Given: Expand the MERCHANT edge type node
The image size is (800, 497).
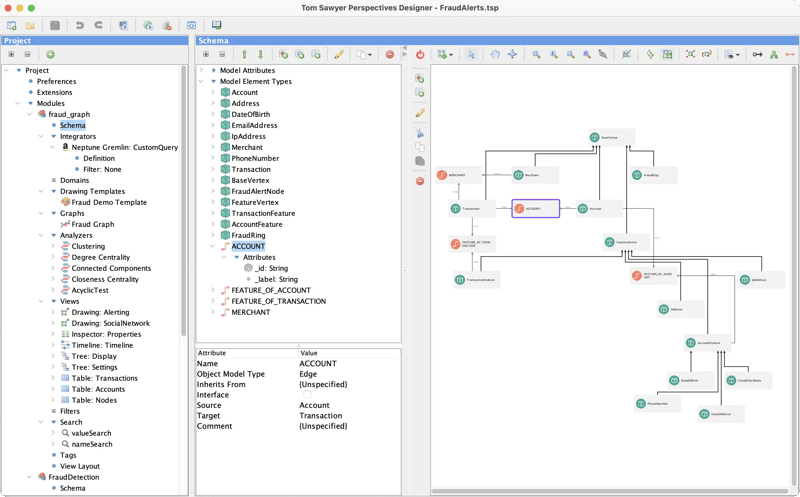Looking at the screenshot, I should 213,312.
